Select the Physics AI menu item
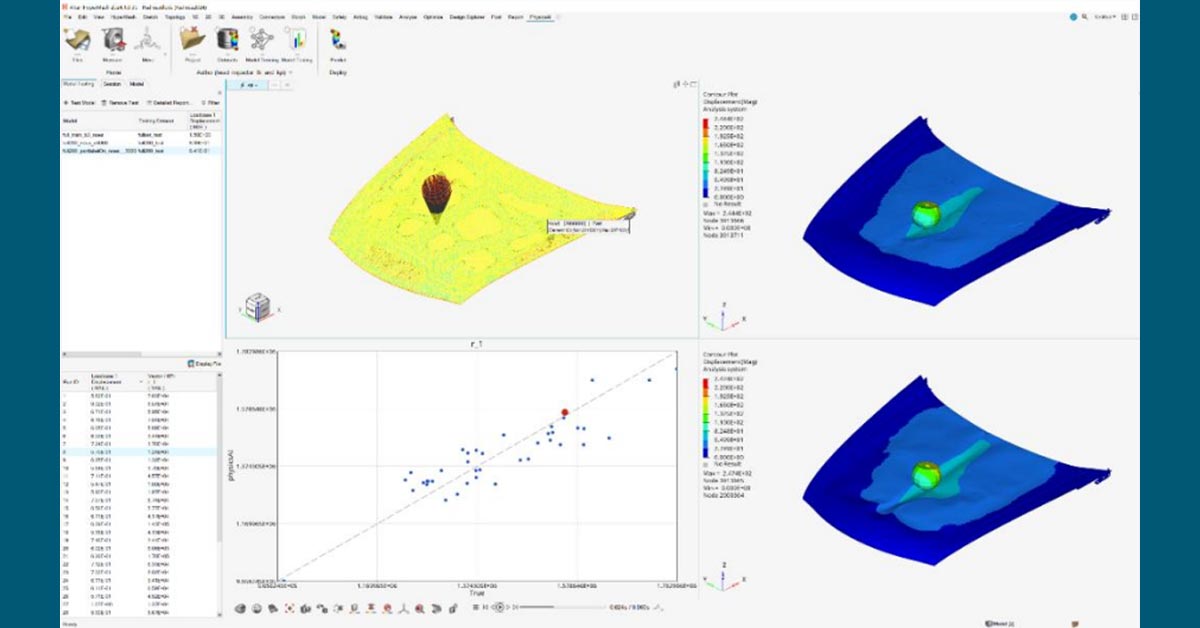Screen dimensions: 1200x628 coord(540,17)
